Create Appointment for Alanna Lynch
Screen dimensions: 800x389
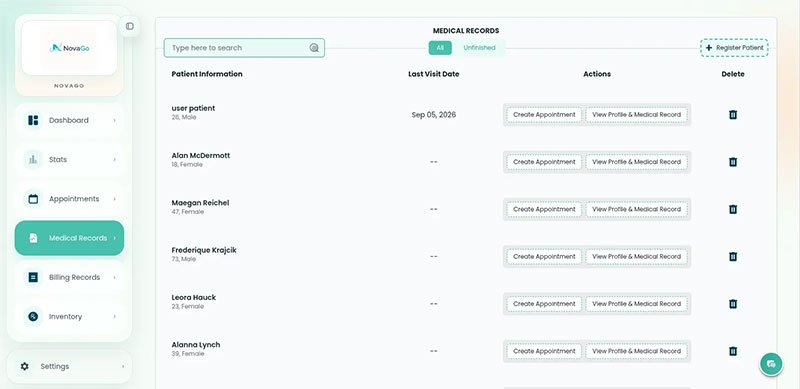(544, 351)
